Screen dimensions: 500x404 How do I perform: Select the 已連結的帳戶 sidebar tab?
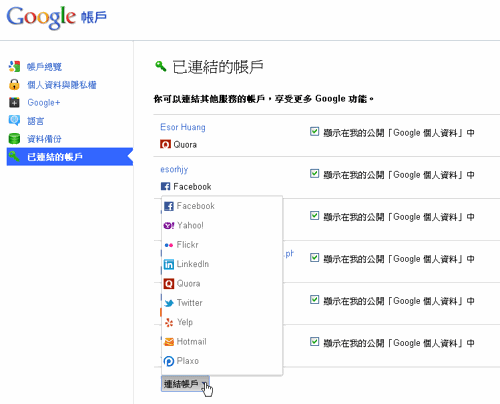(70, 157)
